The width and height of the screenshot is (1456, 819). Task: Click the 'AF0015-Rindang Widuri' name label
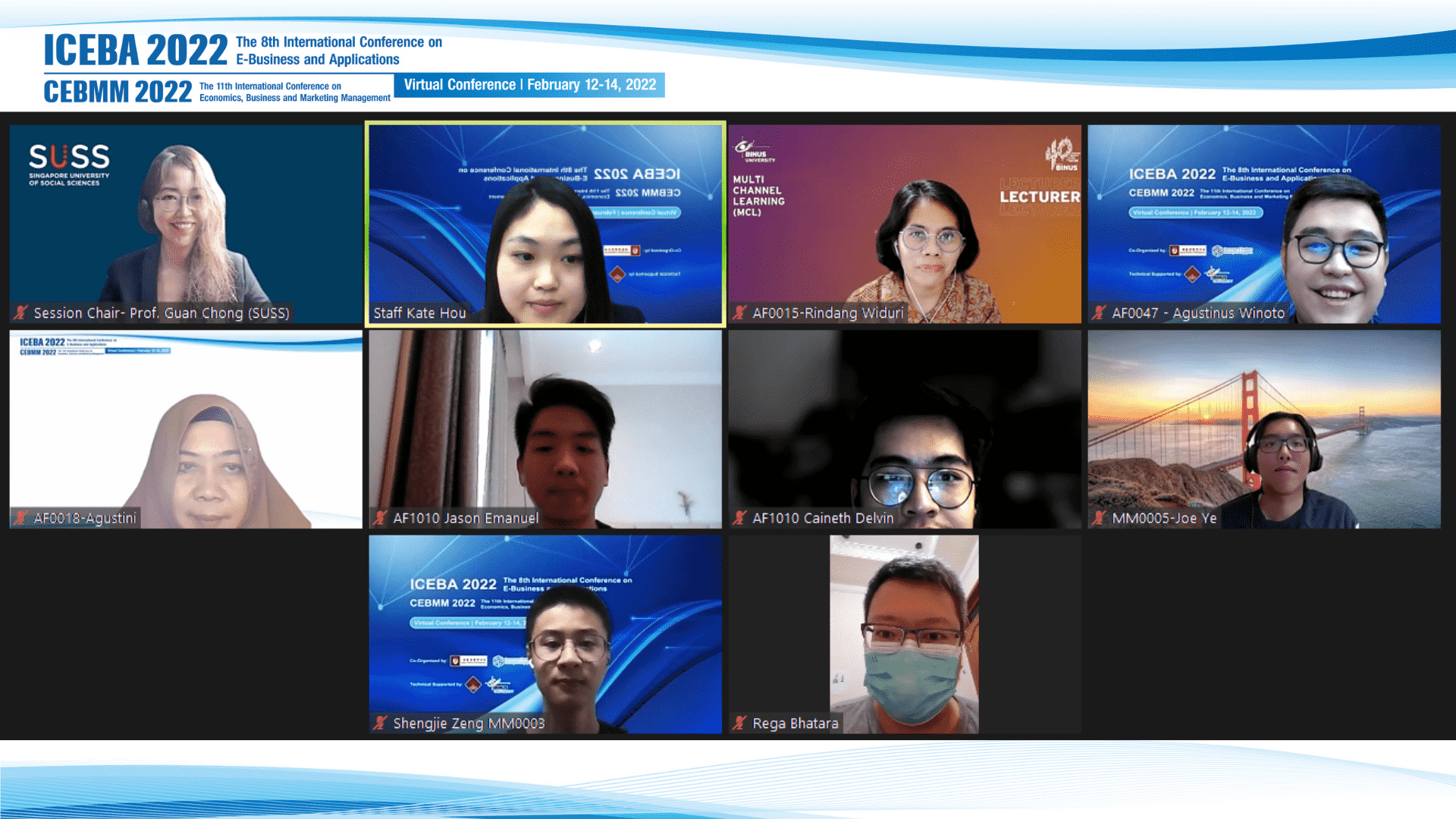pos(828,313)
